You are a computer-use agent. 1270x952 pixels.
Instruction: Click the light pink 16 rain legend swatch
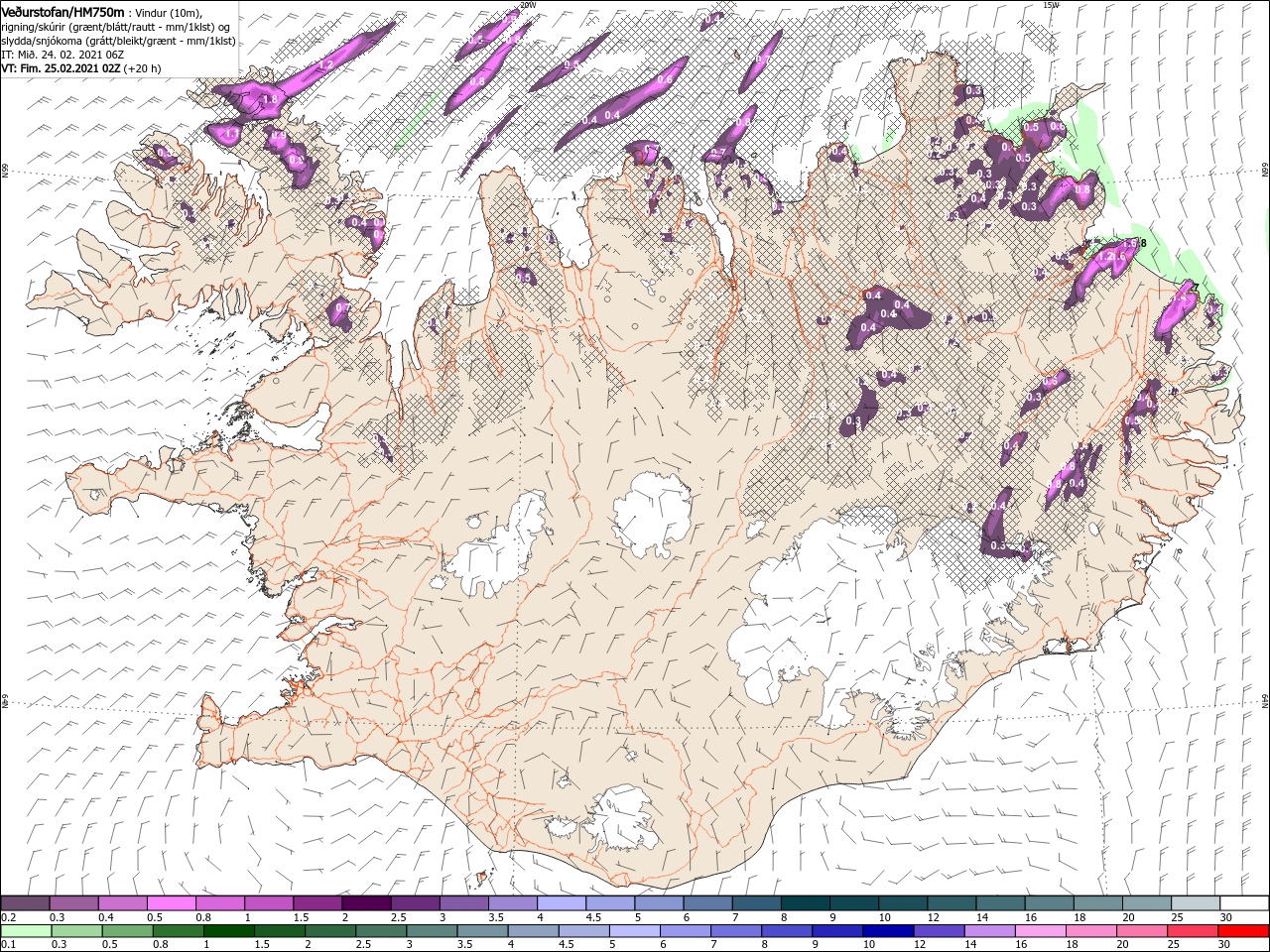click(x=1040, y=931)
